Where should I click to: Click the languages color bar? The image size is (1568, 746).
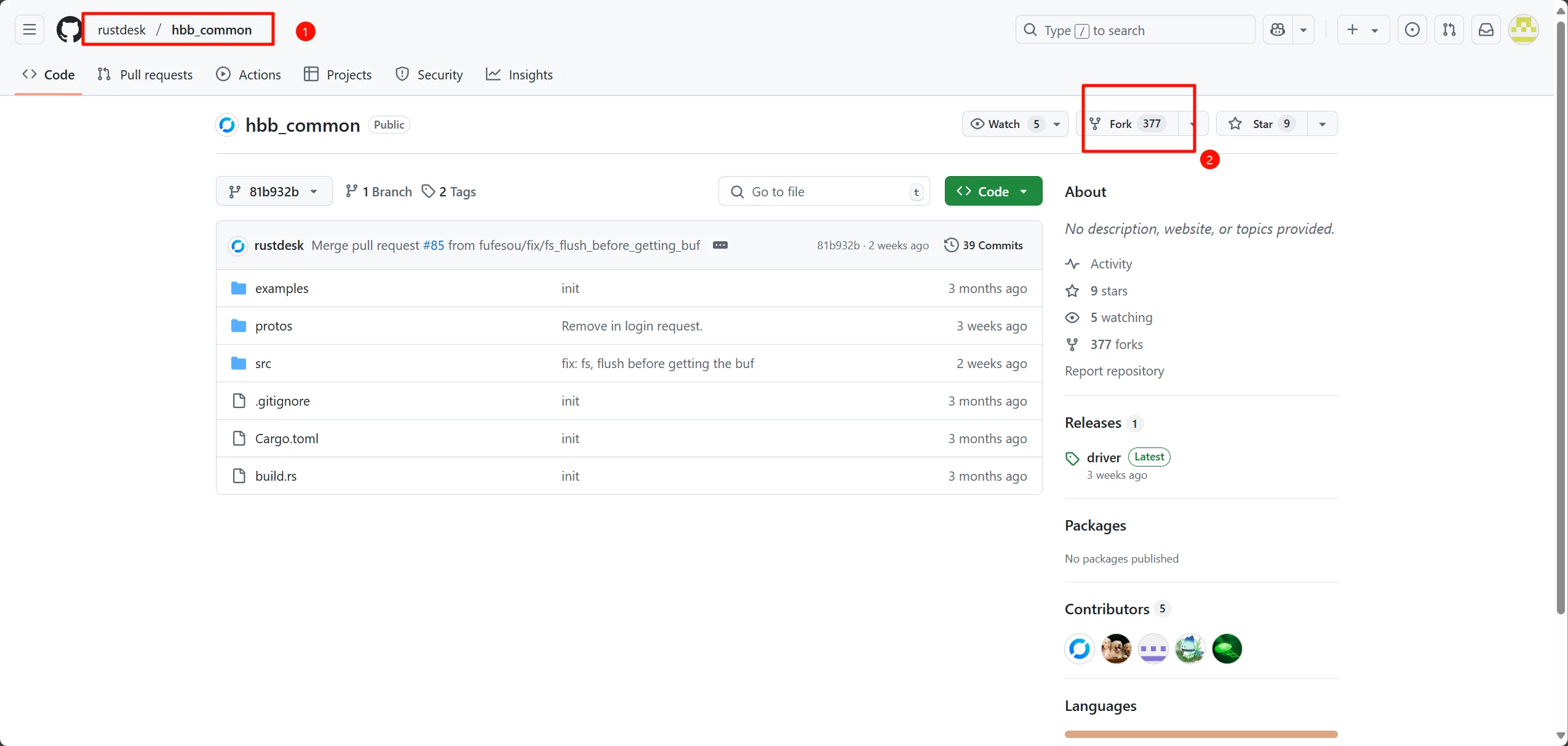pyautogui.click(x=1201, y=734)
